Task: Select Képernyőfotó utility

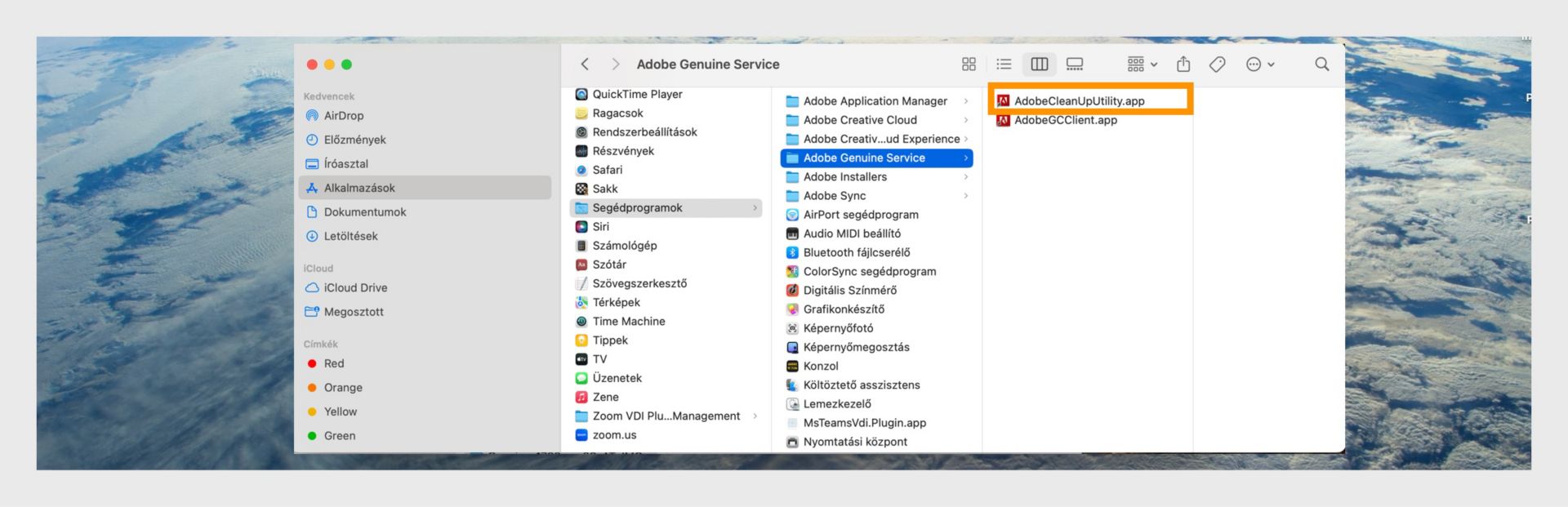Action: [x=877, y=328]
